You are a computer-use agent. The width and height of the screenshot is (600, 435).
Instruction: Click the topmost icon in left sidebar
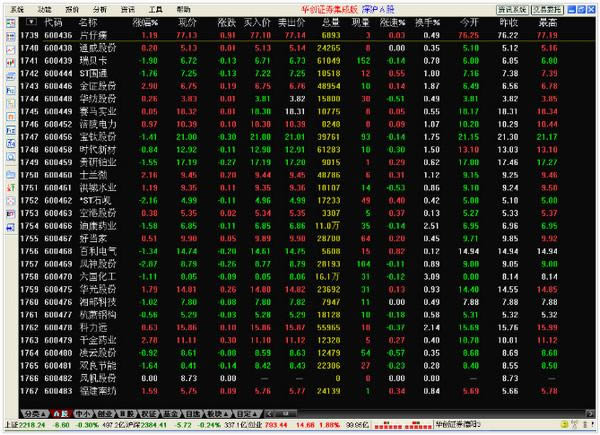click(x=7, y=20)
